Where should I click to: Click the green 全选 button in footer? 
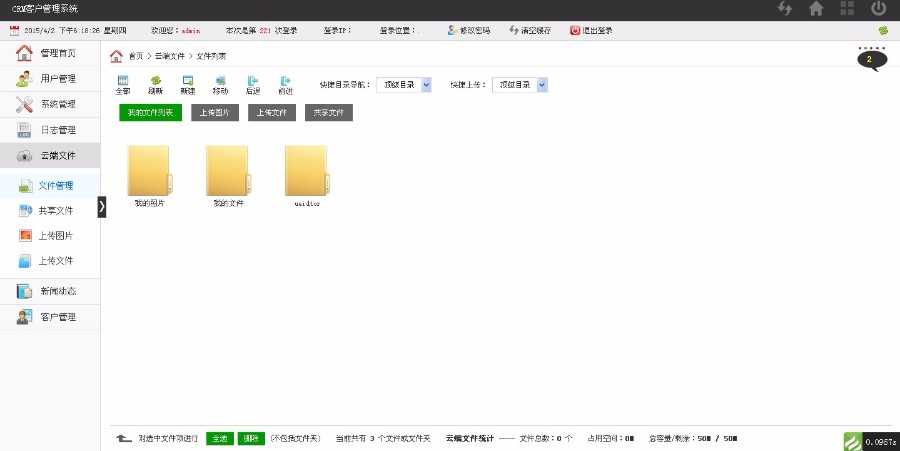[220, 438]
